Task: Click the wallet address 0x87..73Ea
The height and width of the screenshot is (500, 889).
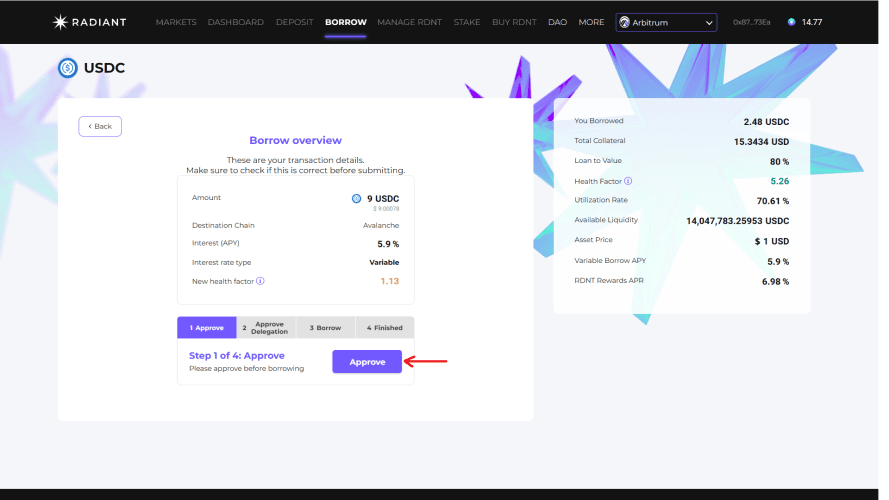Action: 751,22
